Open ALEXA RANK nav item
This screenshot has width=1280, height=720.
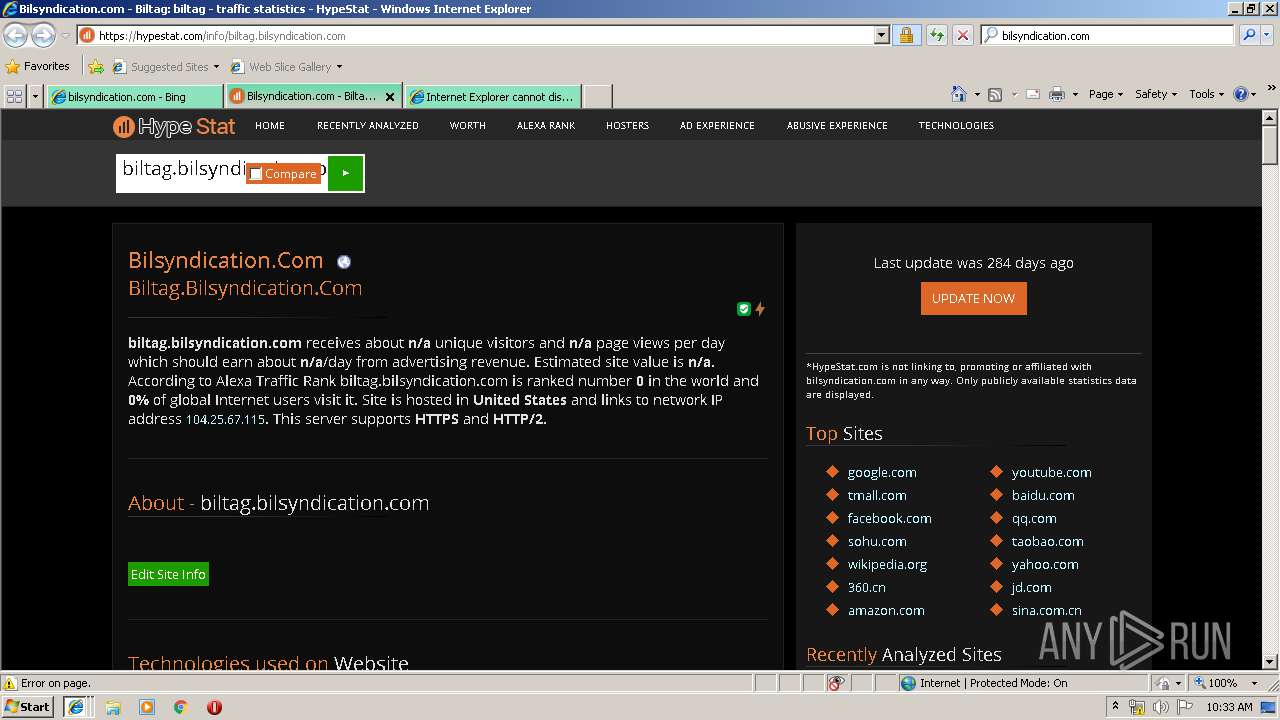[546, 126]
